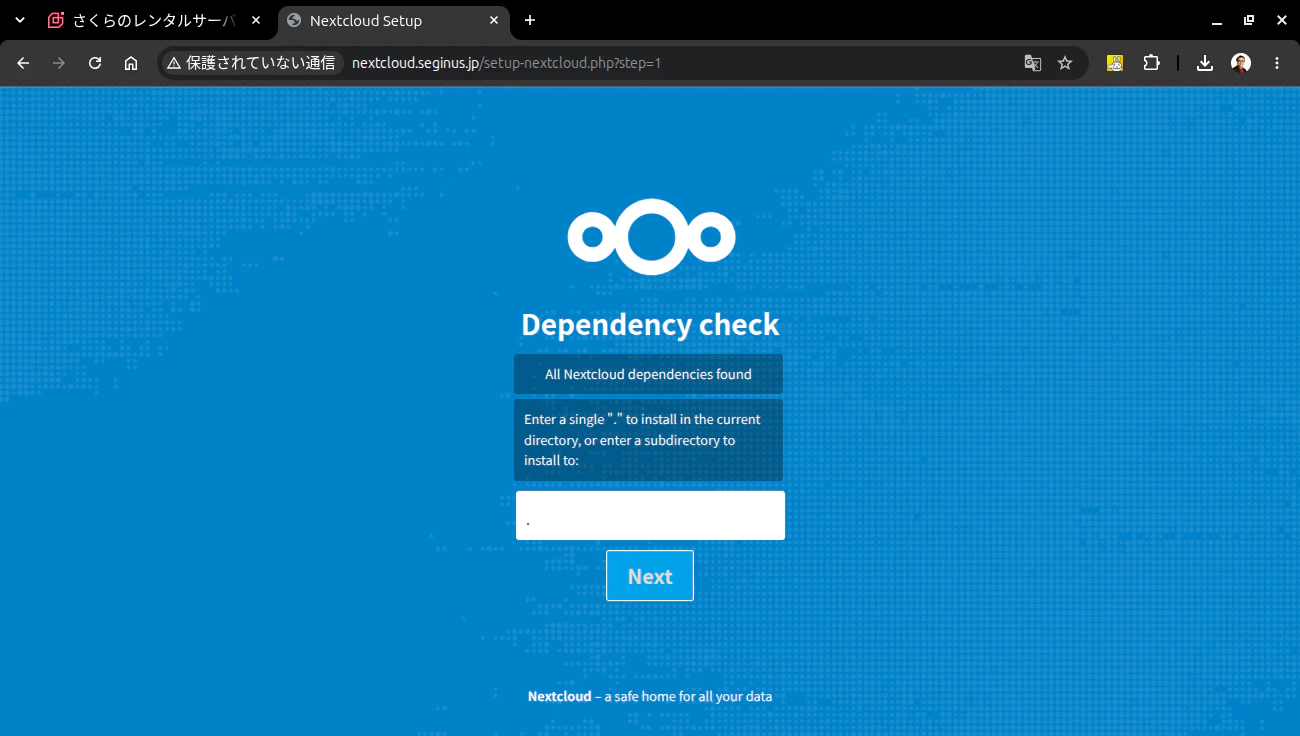The image size is (1300, 736).
Task: Close the Nextcloud Setup tab
Action: coord(493,20)
